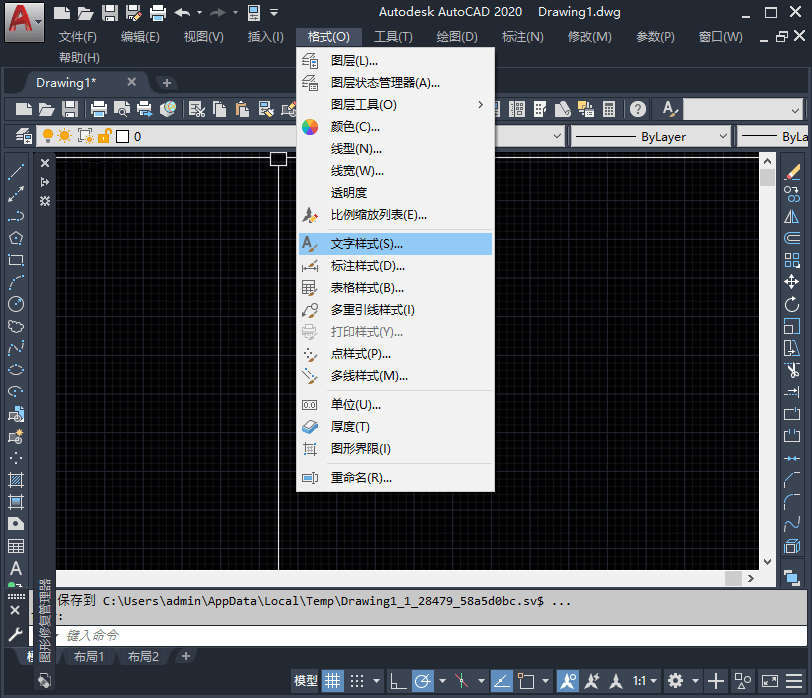Screen dimensions: 812x698
Task: Click the Move tool in modify toolbar
Action: coord(791,282)
